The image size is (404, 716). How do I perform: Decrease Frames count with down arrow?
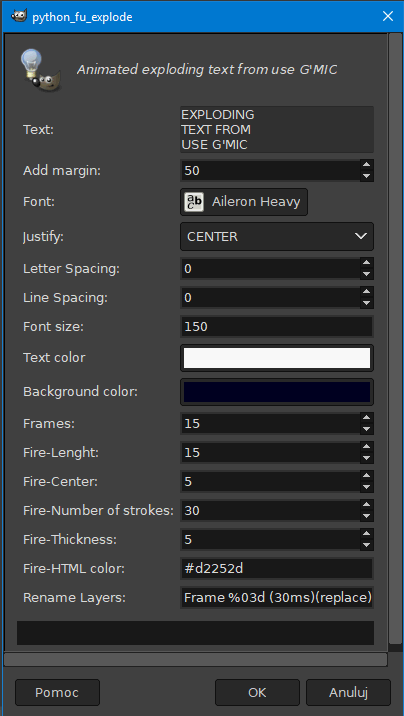pyautogui.click(x=366, y=429)
